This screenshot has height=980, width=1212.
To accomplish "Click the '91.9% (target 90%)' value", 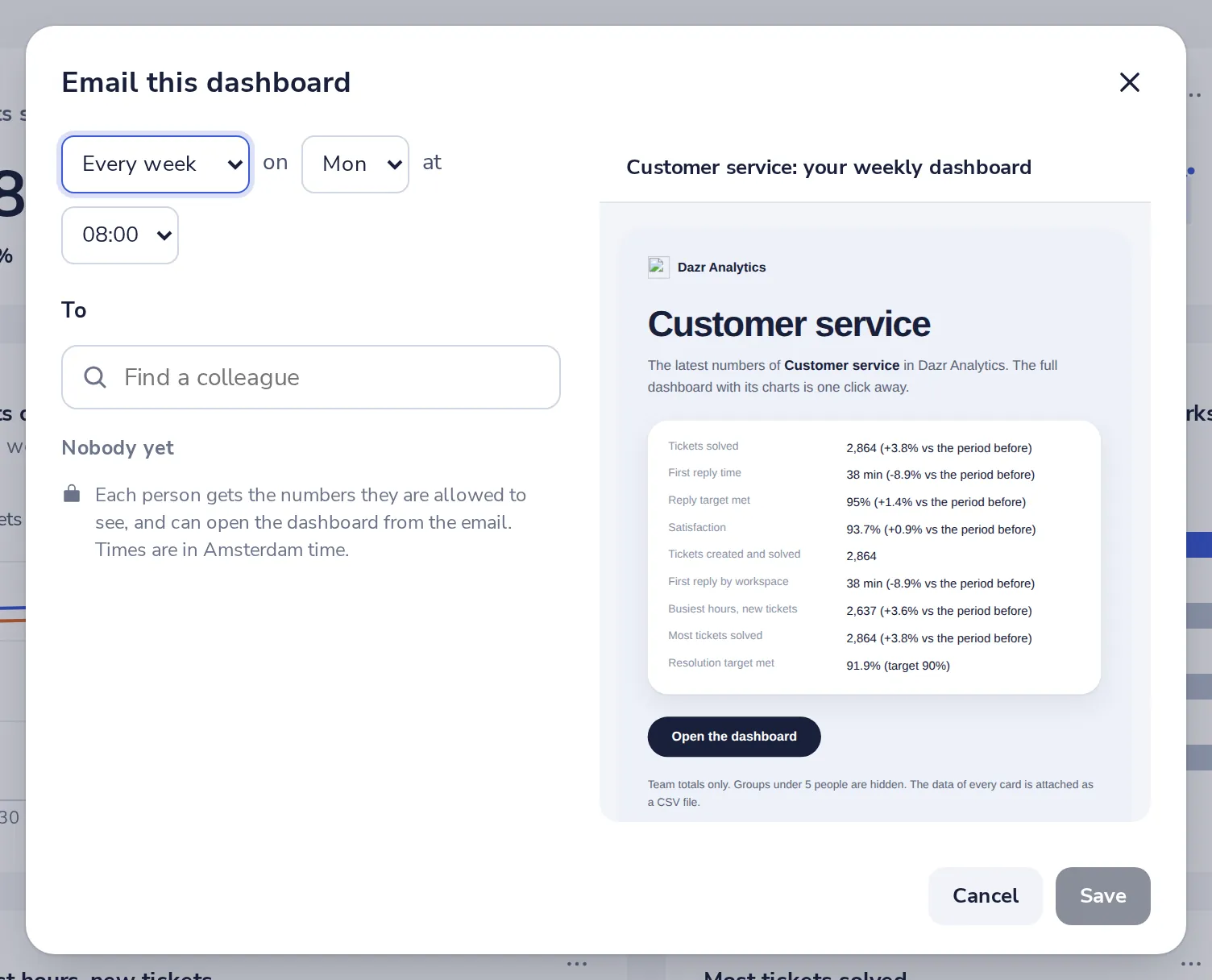I will click(x=898, y=666).
